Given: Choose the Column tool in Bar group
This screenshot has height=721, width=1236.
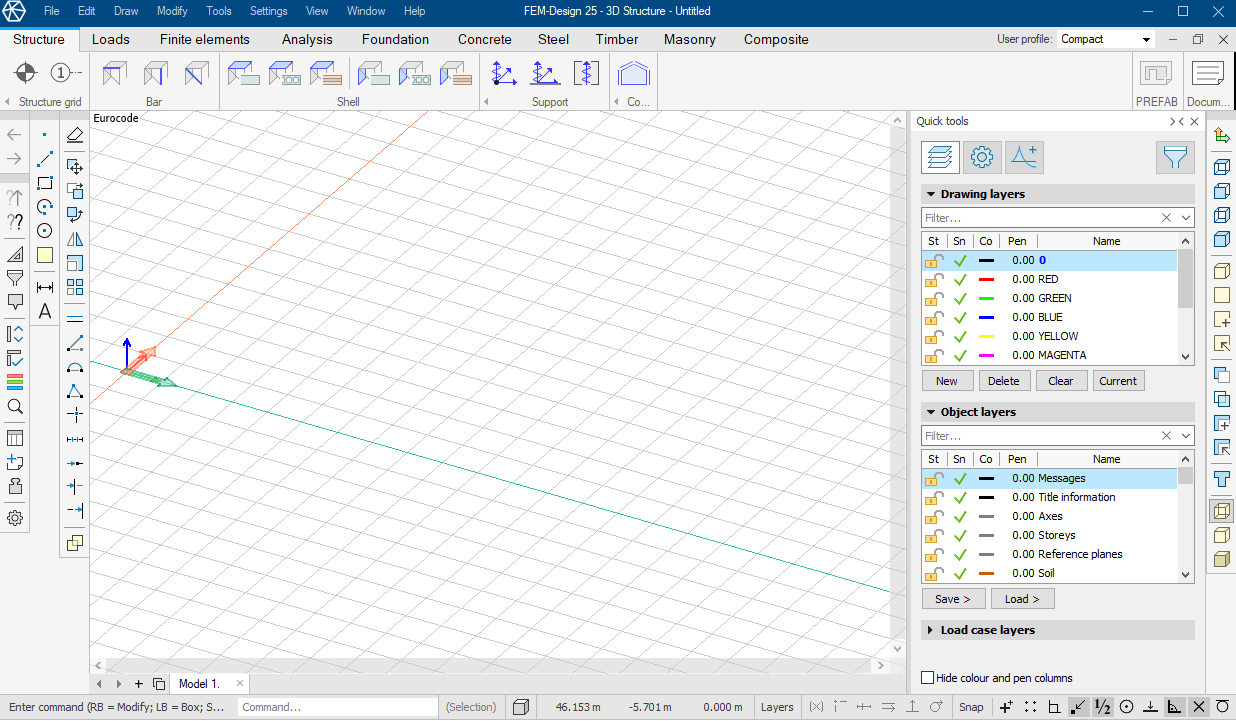Looking at the screenshot, I should pyautogui.click(x=155, y=73).
